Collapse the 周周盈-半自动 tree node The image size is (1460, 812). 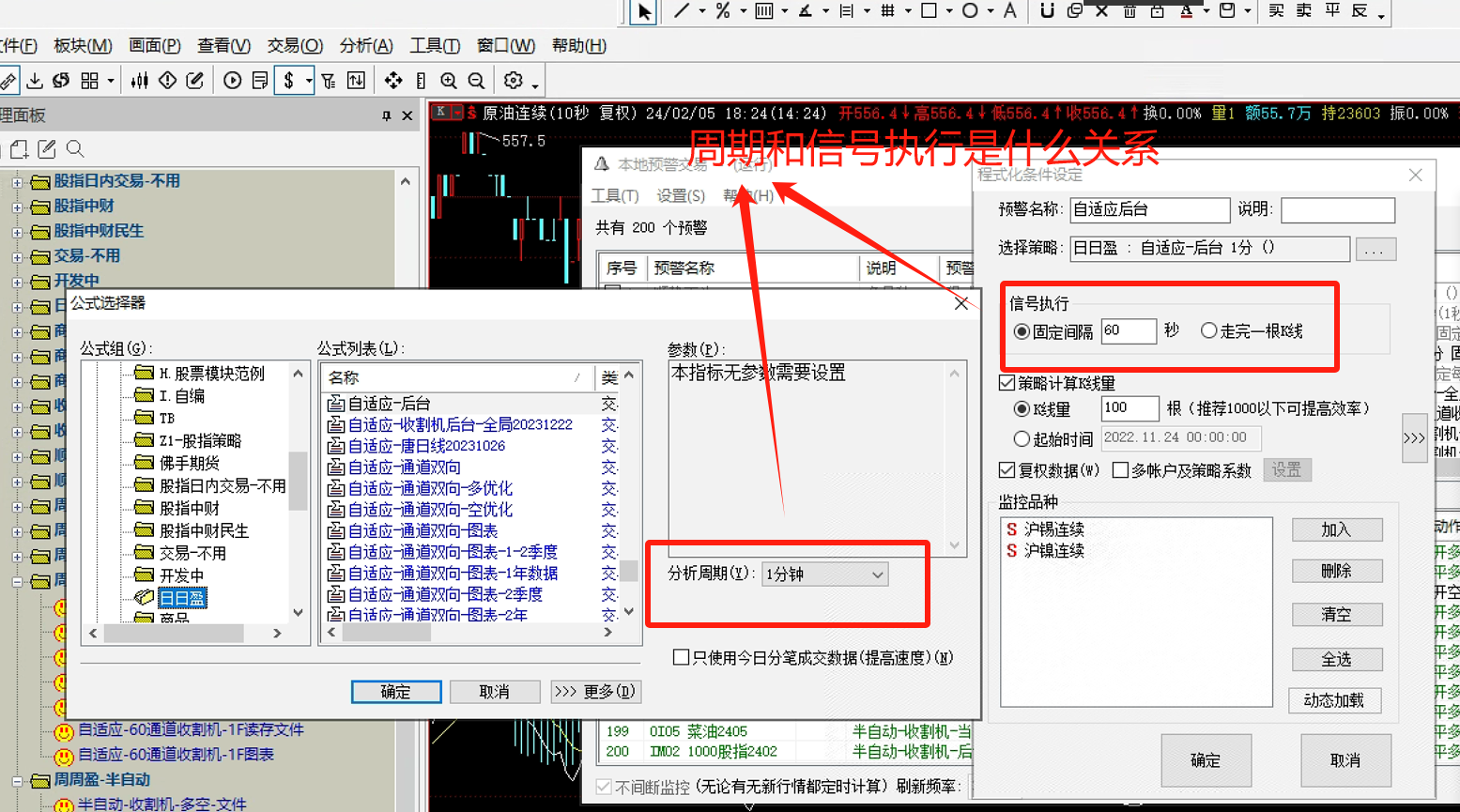coord(17,780)
